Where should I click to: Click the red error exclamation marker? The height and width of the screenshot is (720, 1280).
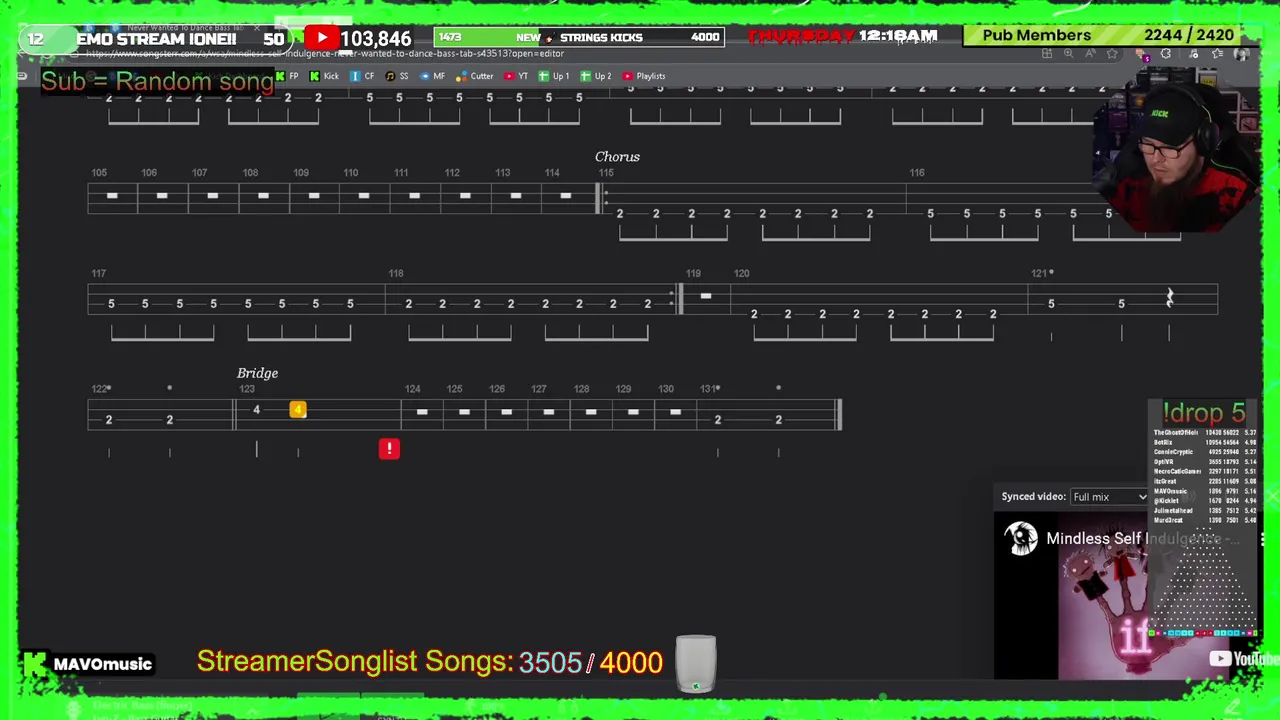389,449
